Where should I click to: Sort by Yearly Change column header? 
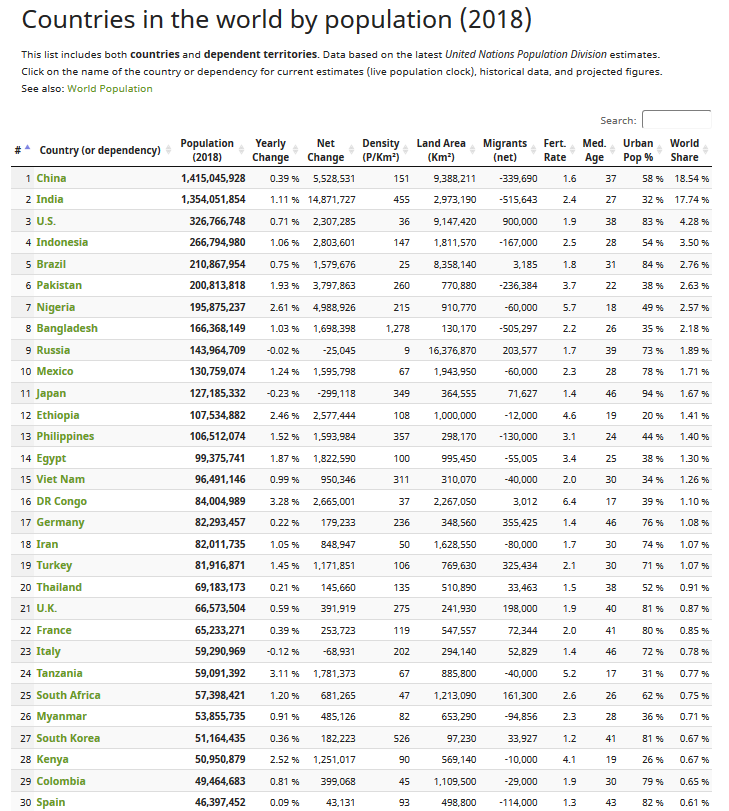click(x=274, y=150)
